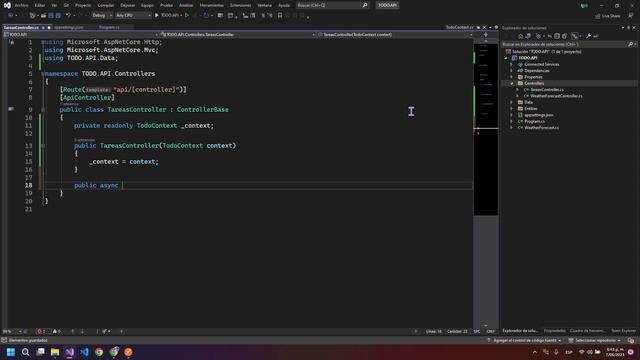Open the Debug configuration dropdown
This screenshot has width=640, height=360.
click(102, 16)
